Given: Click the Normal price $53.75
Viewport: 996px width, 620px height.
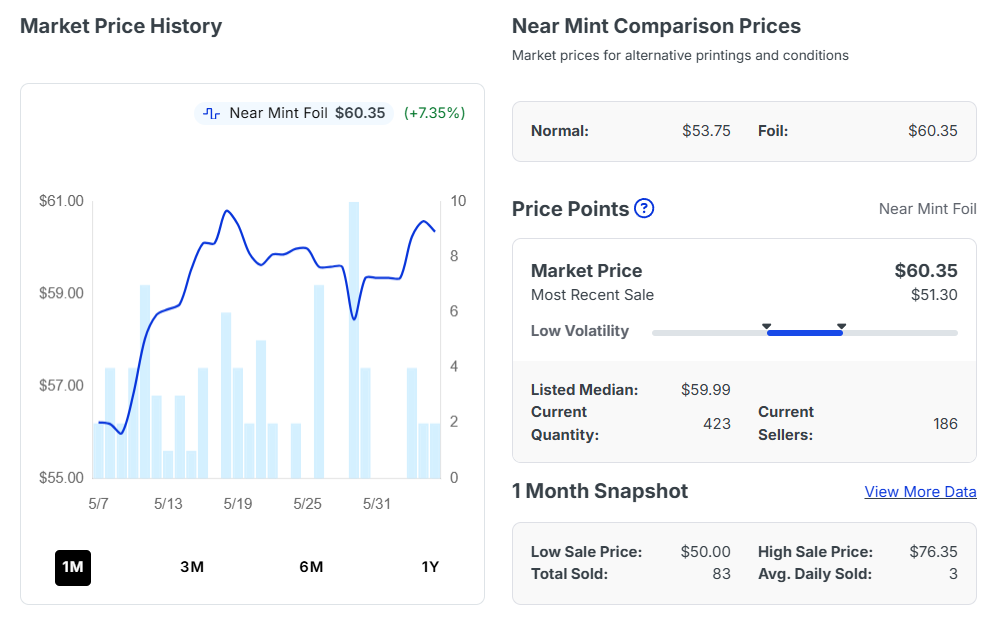Looking at the screenshot, I should (706, 131).
